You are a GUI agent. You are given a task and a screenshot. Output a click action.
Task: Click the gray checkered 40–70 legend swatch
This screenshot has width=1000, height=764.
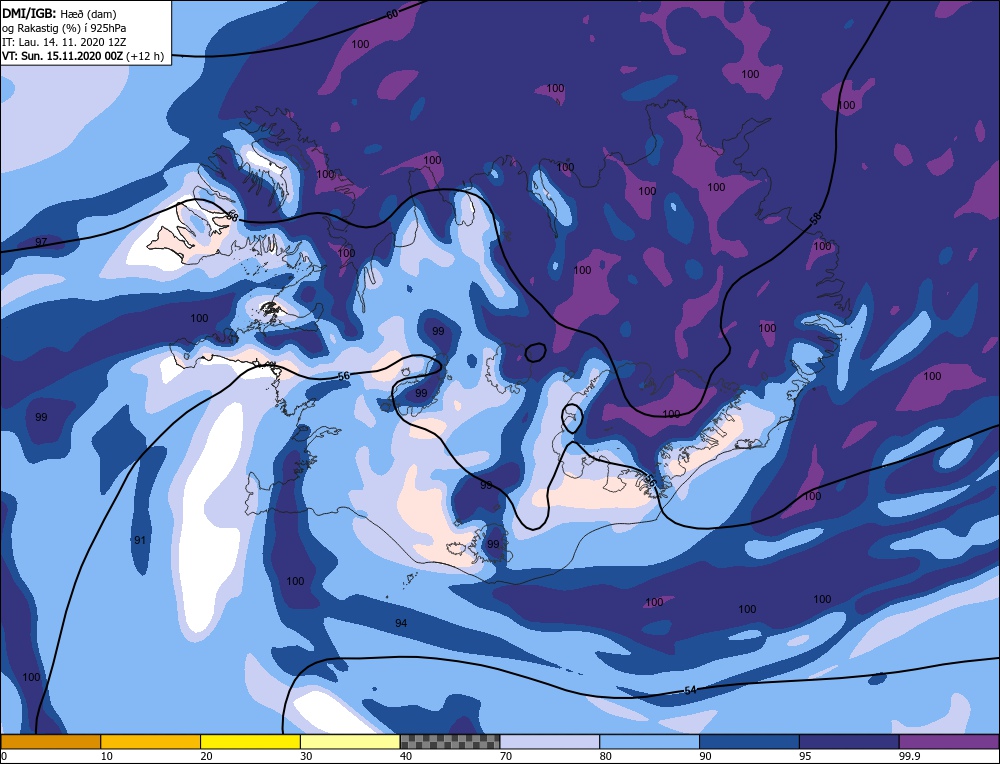click(x=450, y=741)
